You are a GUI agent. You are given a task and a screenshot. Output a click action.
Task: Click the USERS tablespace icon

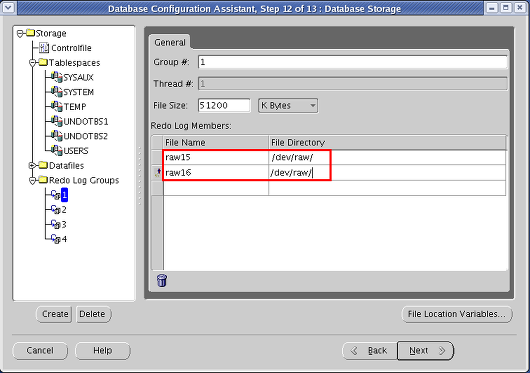coord(56,150)
